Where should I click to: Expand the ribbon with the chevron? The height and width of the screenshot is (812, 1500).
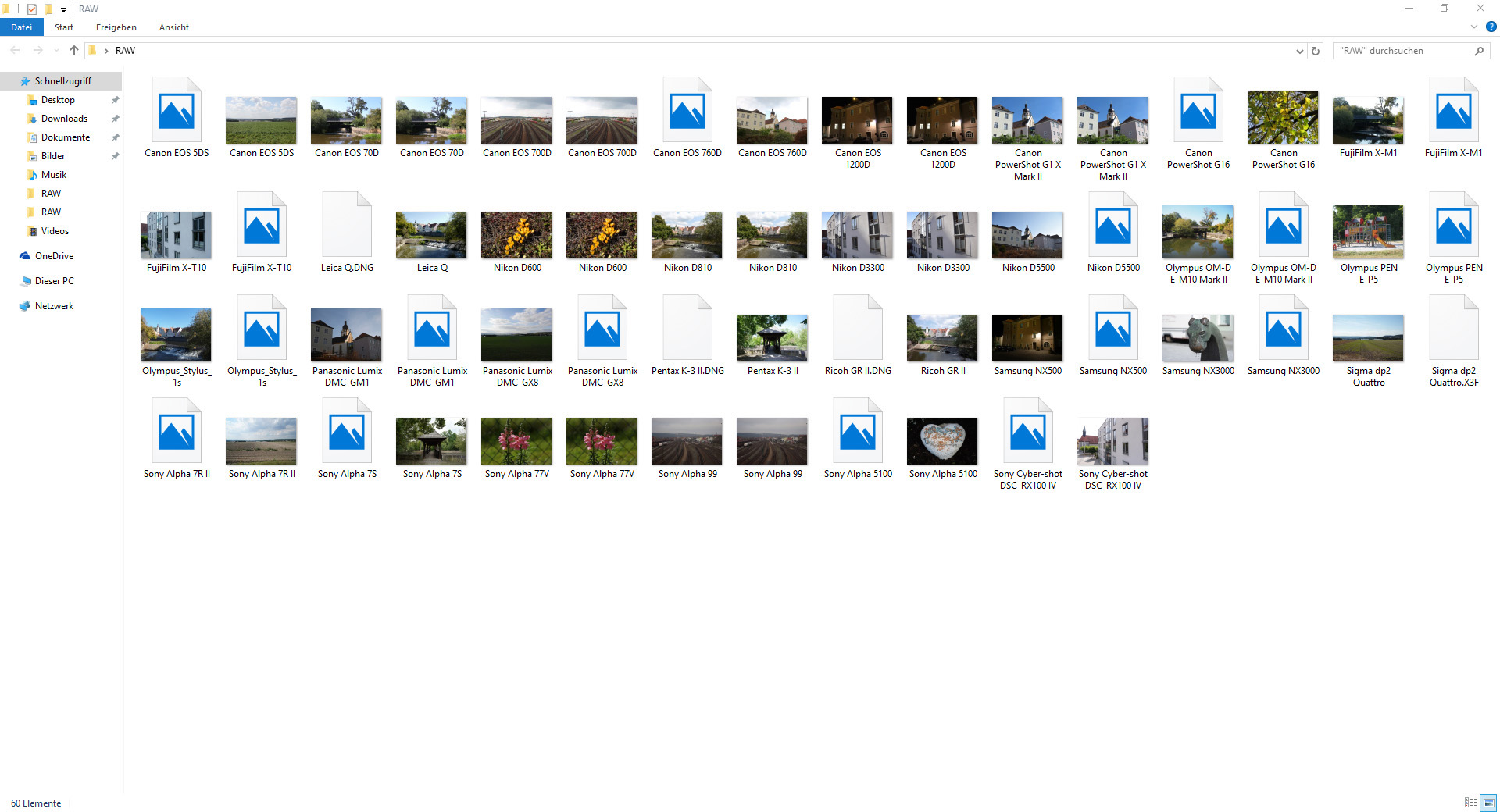[x=1474, y=27]
